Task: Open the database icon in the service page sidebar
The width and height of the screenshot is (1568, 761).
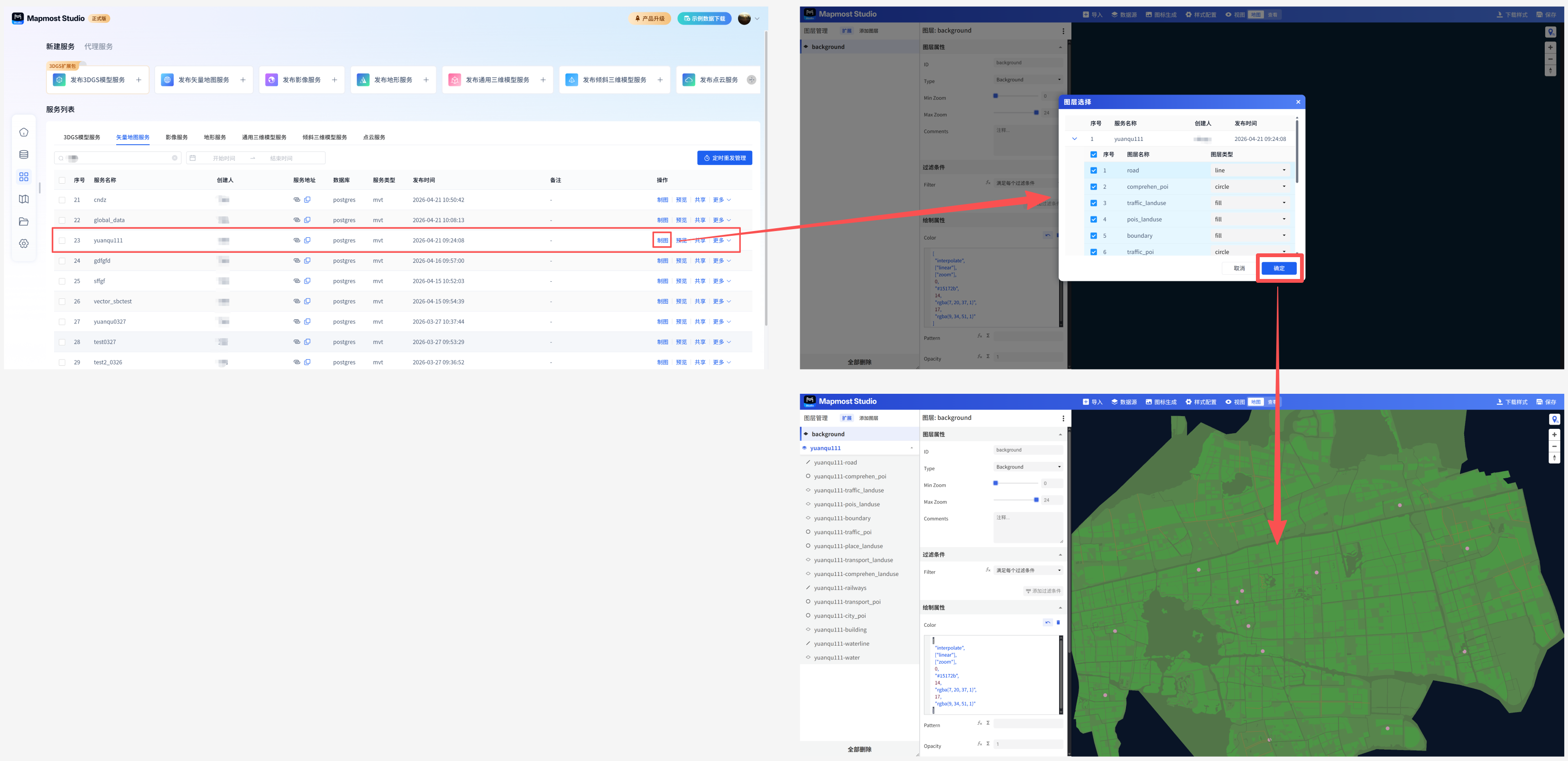Action: click(24, 155)
